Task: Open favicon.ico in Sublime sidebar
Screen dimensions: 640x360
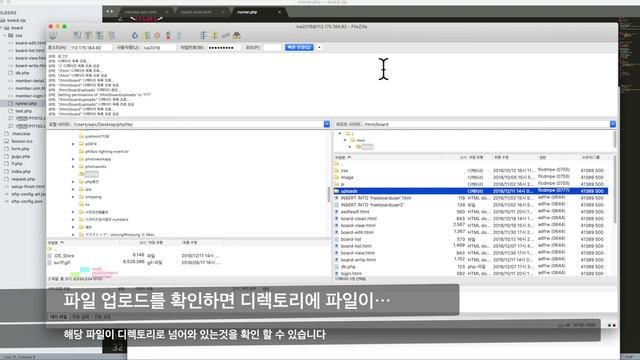Action: click(x=22, y=141)
